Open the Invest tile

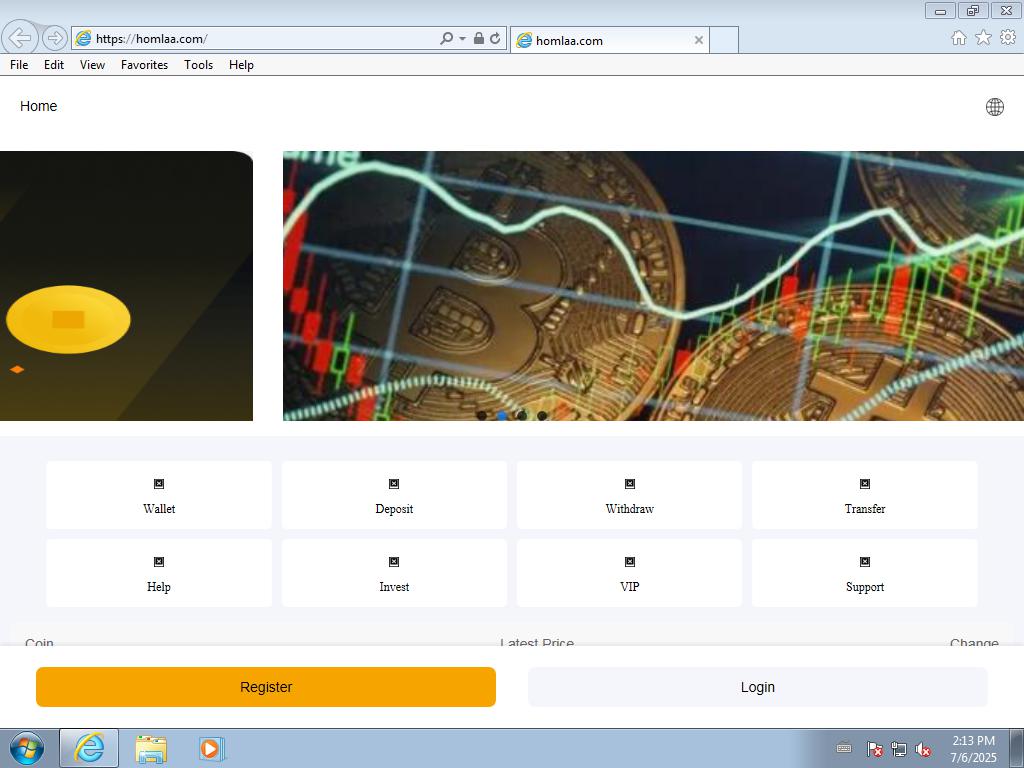(394, 573)
